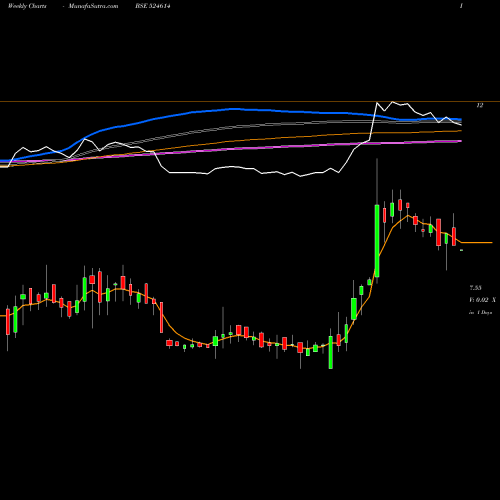Click the 'in 1 Days' text
500x500 pixels.
click(x=480, y=313)
